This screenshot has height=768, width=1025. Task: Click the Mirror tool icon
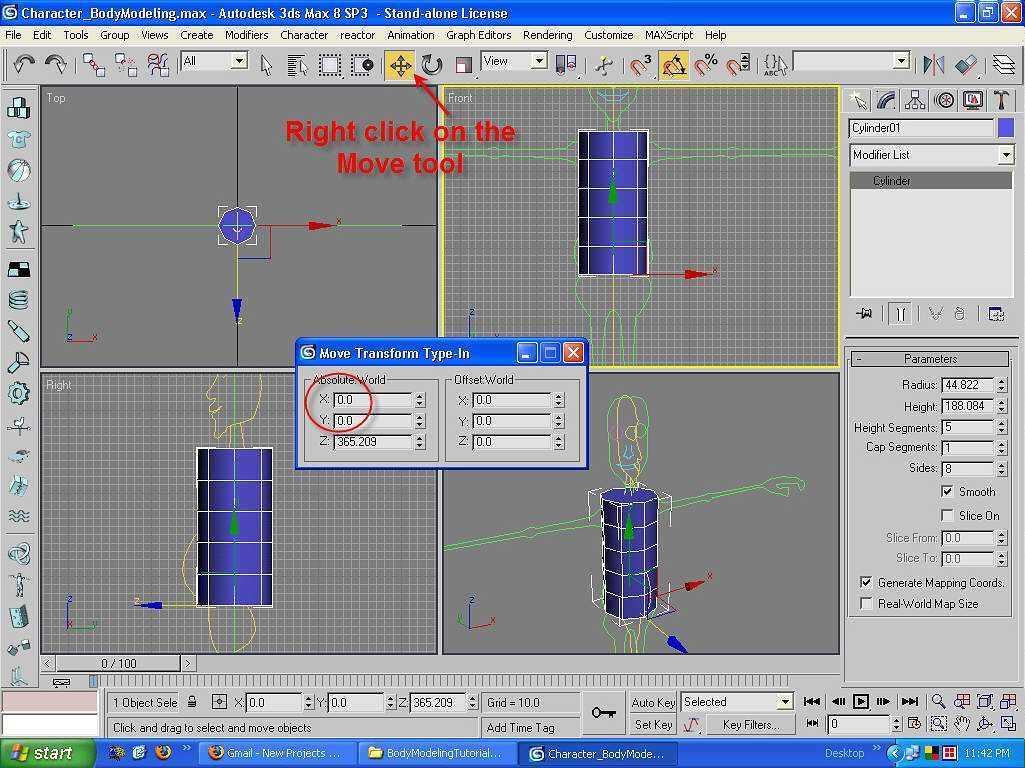(933, 65)
